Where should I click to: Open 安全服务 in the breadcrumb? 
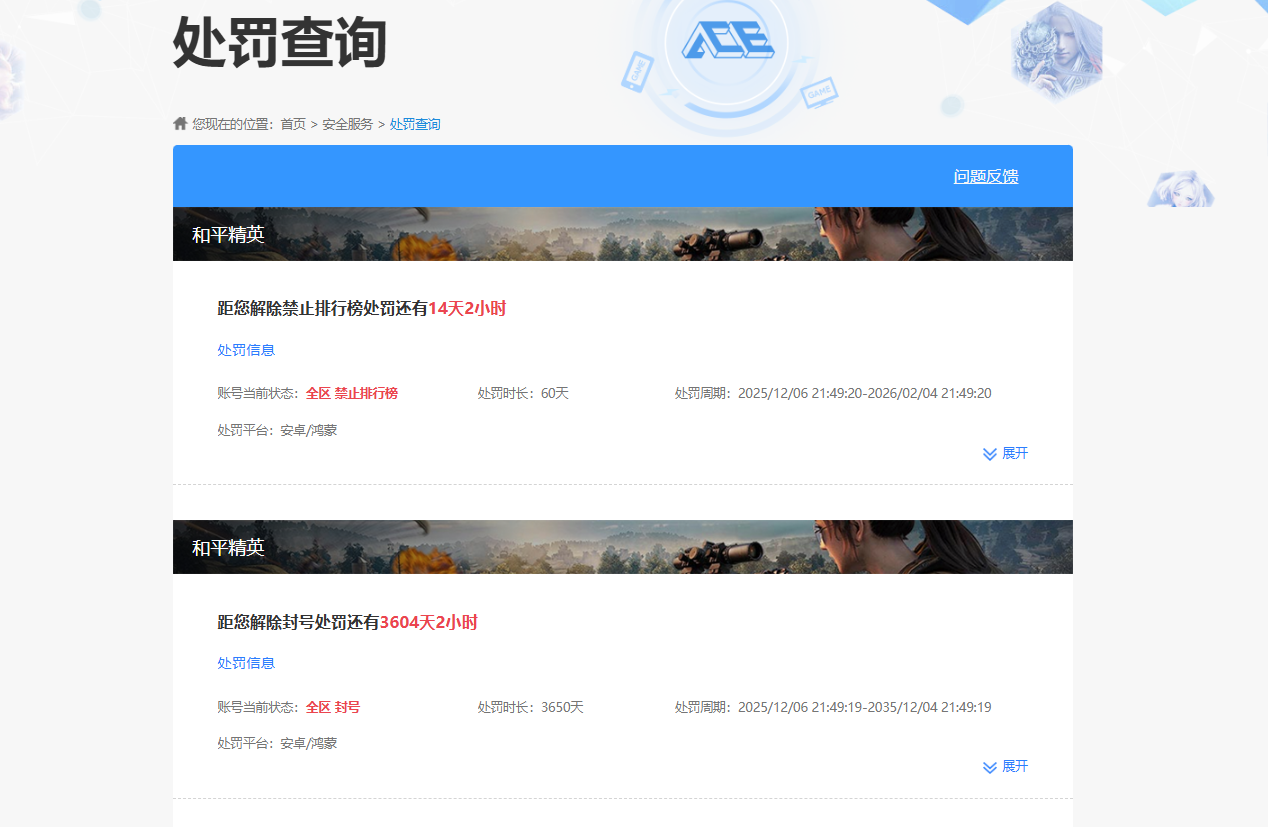tap(347, 124)
